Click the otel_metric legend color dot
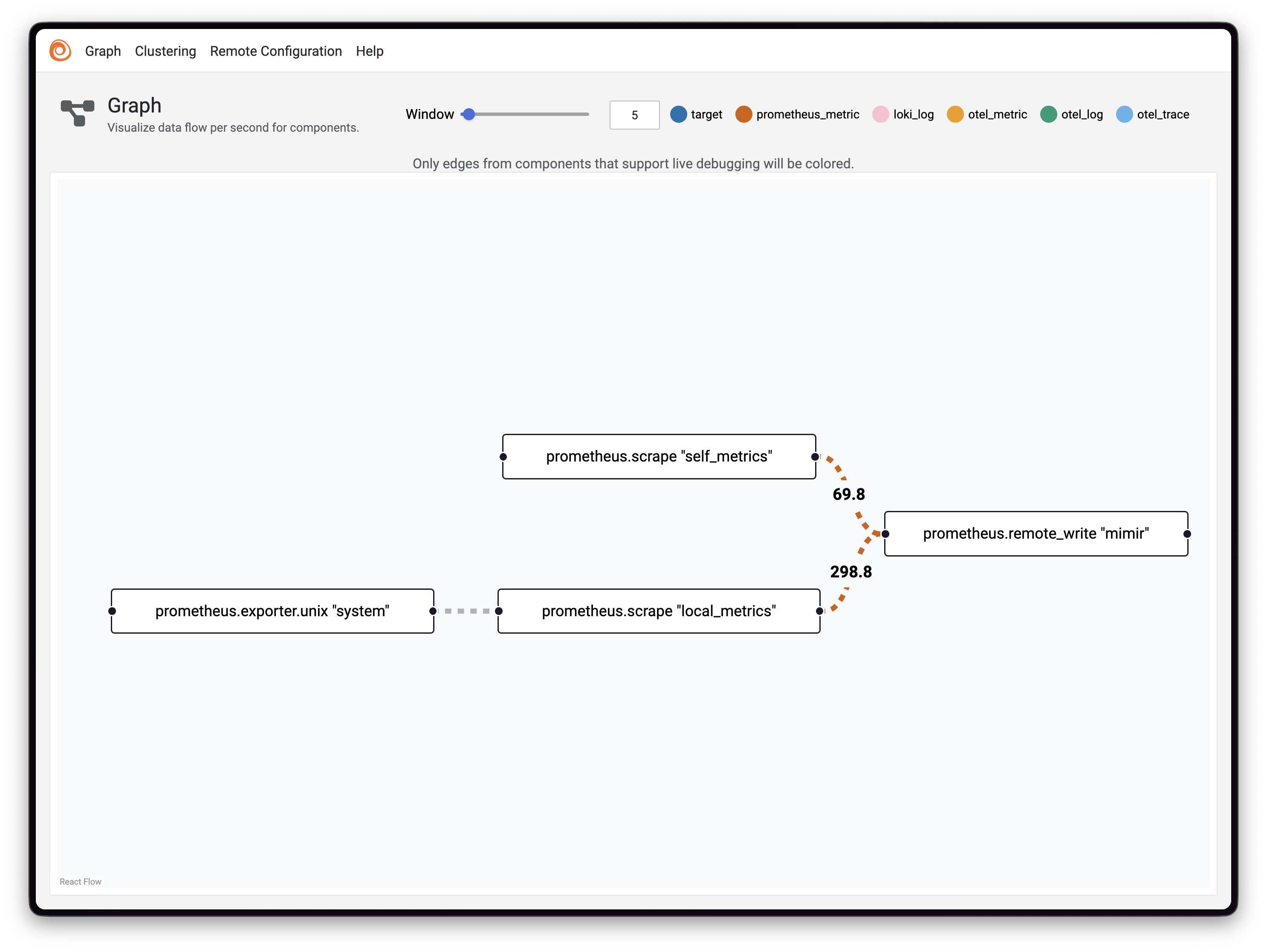1267x952 pixels. tap(955, 115)
